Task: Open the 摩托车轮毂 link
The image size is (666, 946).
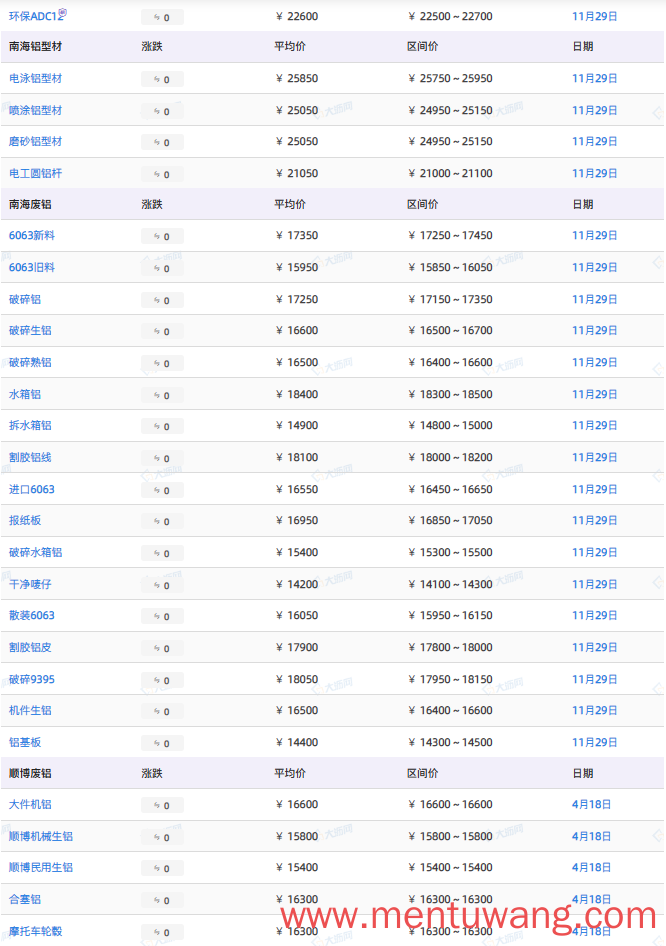Action: coord(36,932)
